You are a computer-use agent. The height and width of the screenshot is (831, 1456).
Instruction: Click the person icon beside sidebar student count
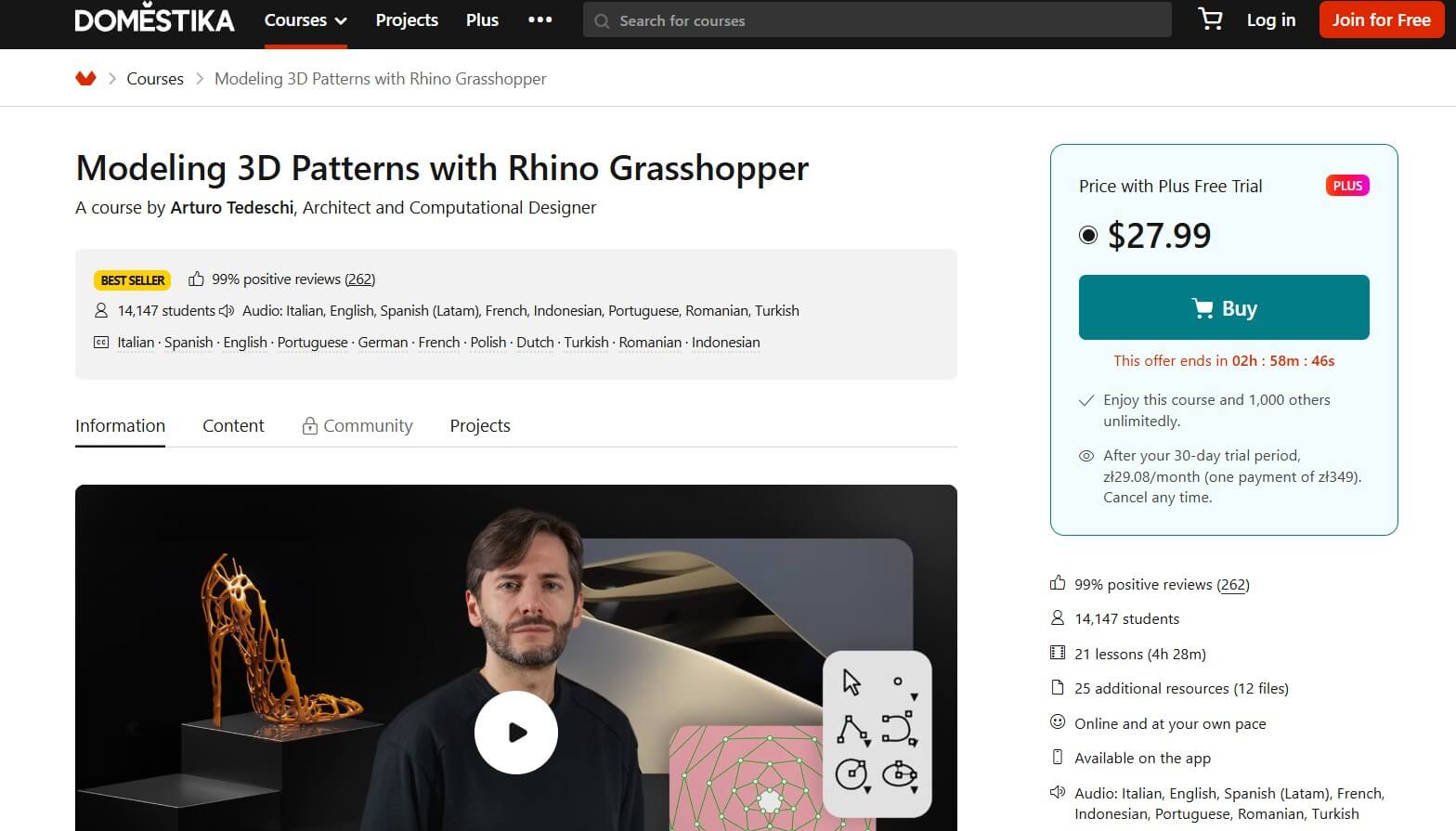pos(1058,618)
